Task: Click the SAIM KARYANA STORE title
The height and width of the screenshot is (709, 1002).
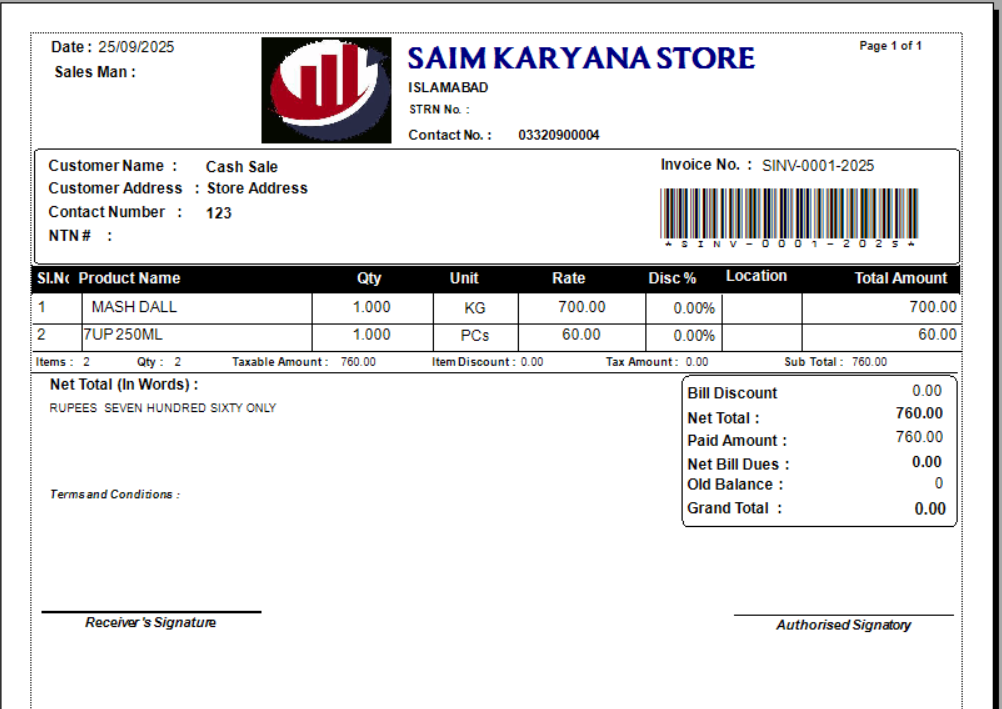Action: tap(580, 59)
